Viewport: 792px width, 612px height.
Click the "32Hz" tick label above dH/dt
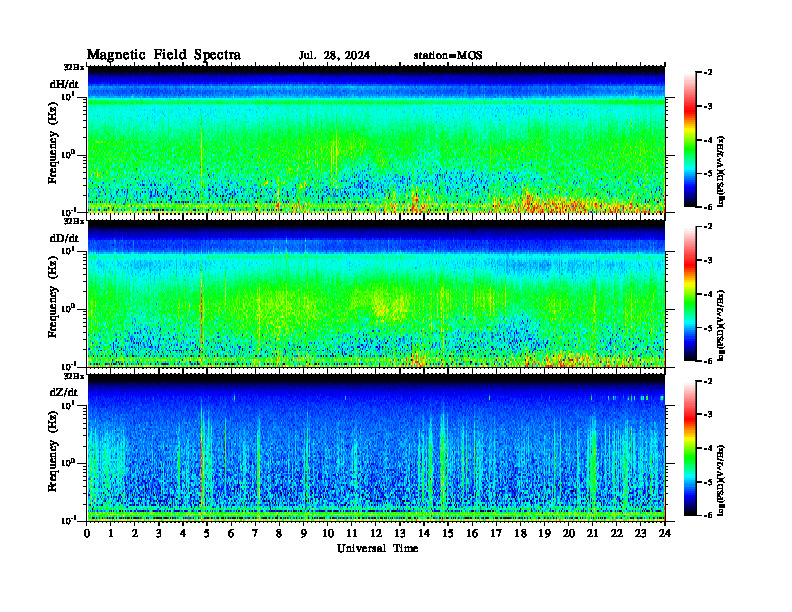[74, 67]
